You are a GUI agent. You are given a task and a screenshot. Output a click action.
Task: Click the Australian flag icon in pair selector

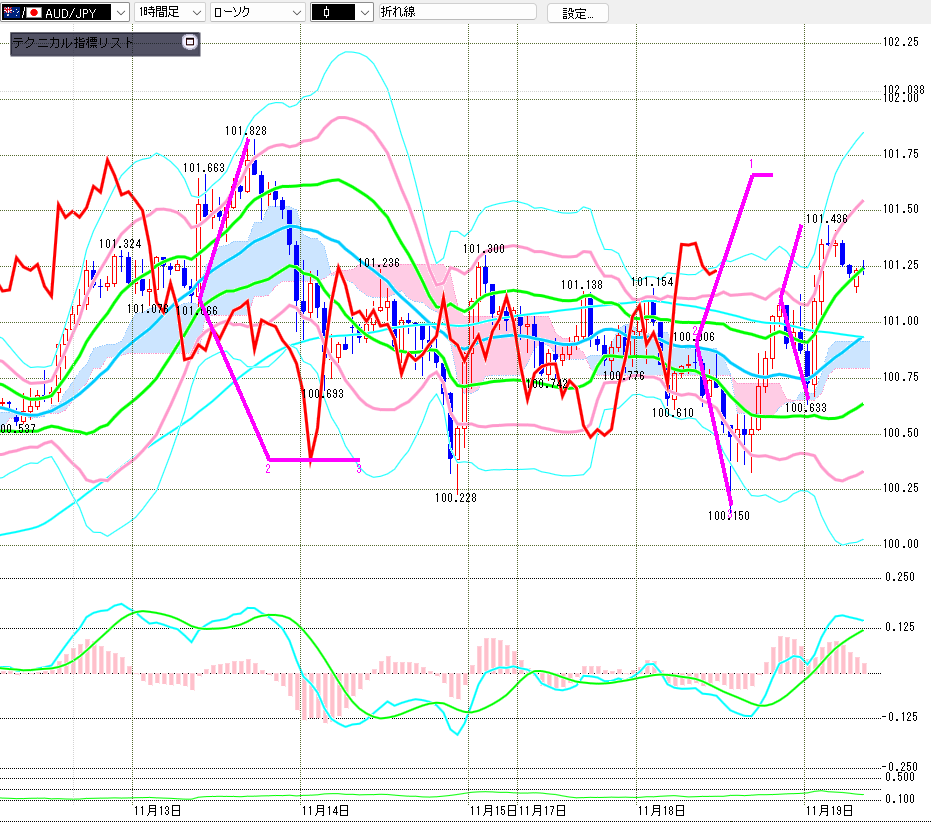point(9,13)
